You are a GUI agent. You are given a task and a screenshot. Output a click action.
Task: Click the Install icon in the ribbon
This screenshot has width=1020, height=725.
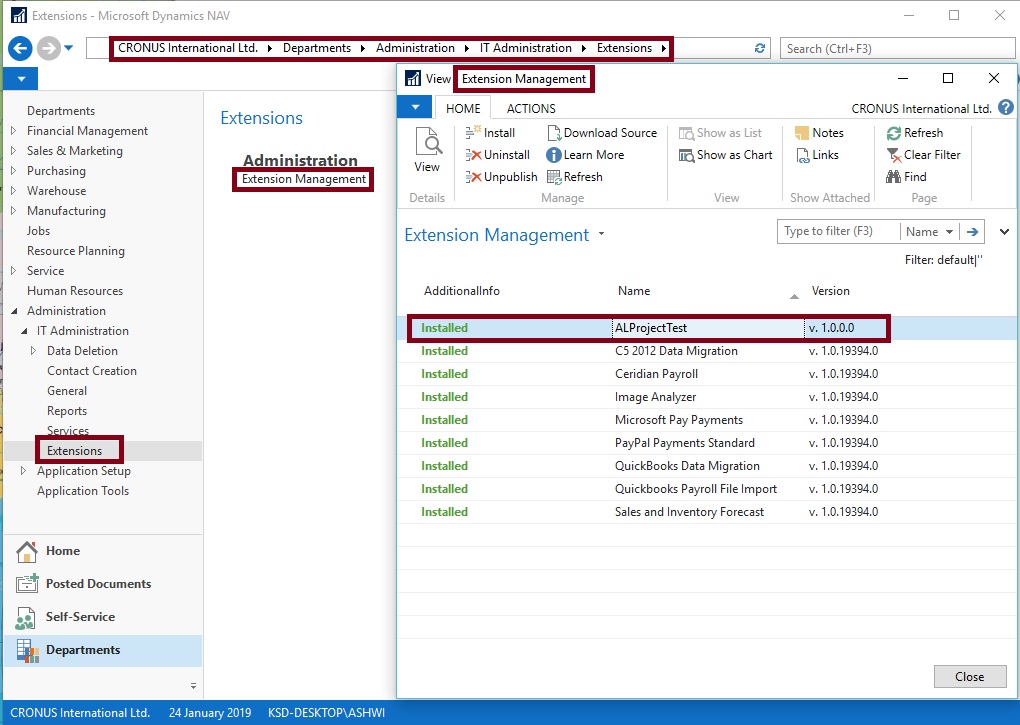(x=474, y=133)
